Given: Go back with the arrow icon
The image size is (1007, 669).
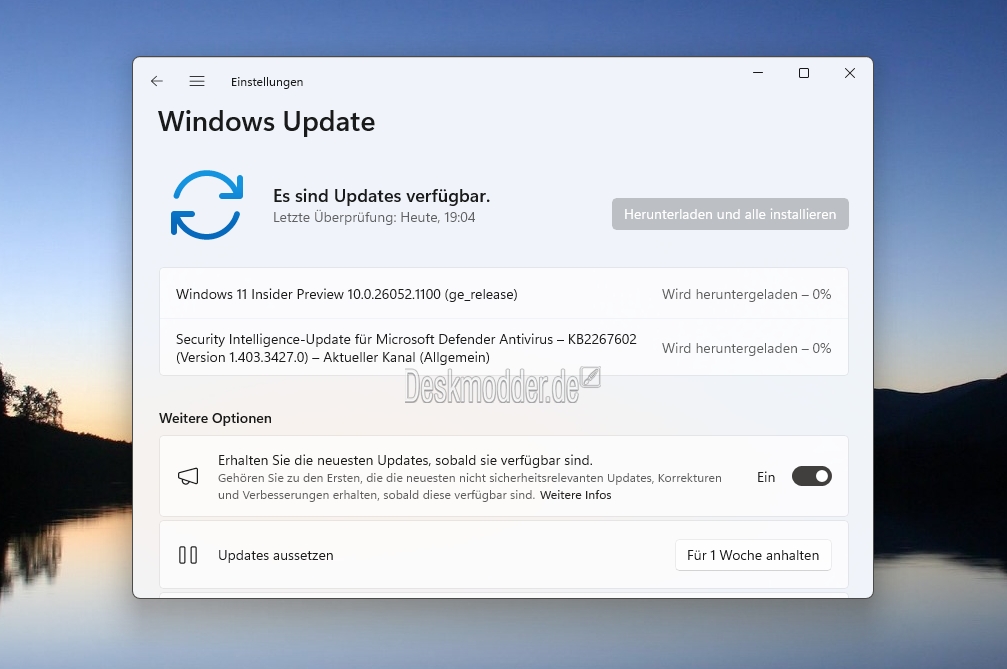Looking at the screenshot, I should (157, 81).
